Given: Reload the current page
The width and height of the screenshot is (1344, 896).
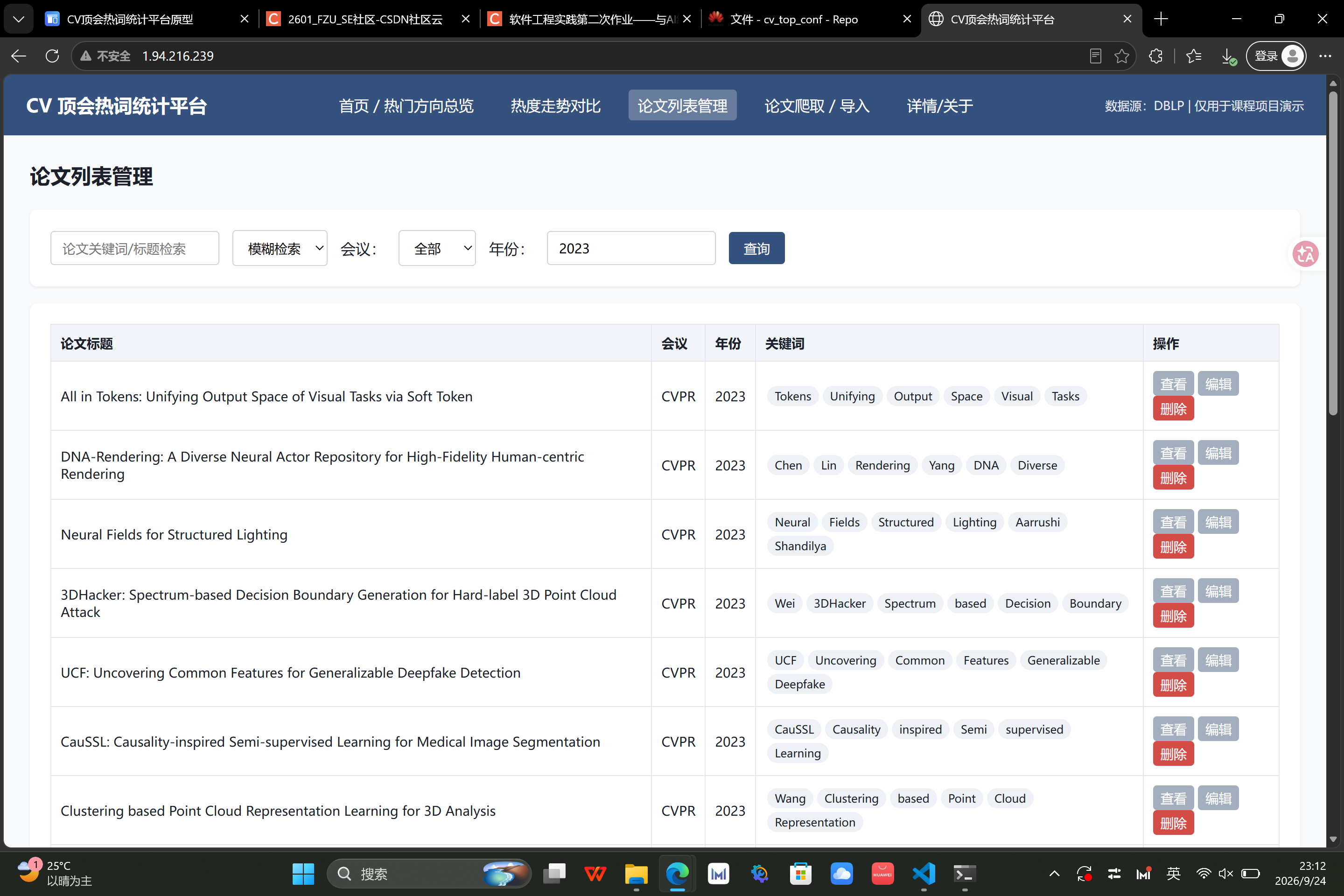Looking at the screenshot, I should [x=52, y=56].
